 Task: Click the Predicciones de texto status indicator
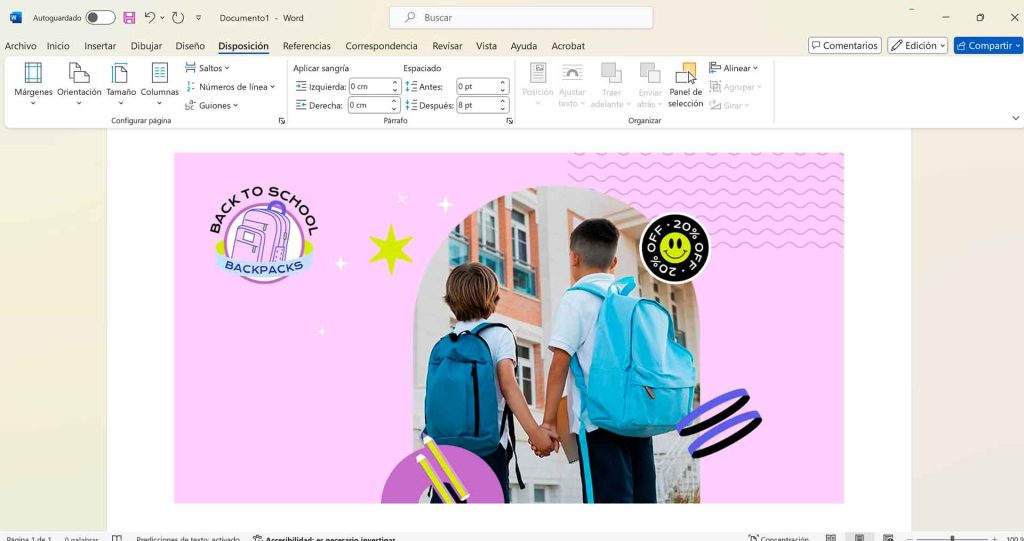[x=187, y=538]
